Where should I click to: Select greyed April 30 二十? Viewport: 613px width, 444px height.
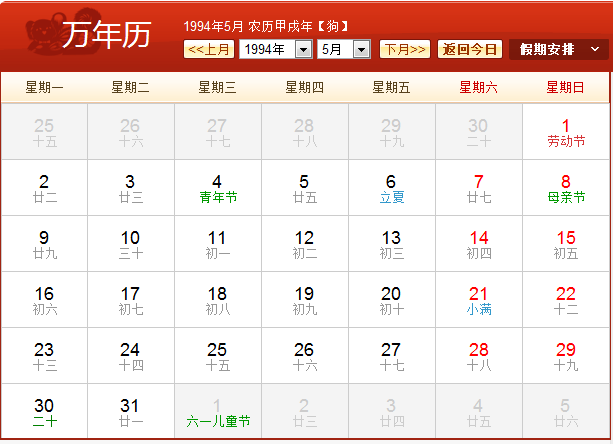pyautogui.click(x=479, y=132)
